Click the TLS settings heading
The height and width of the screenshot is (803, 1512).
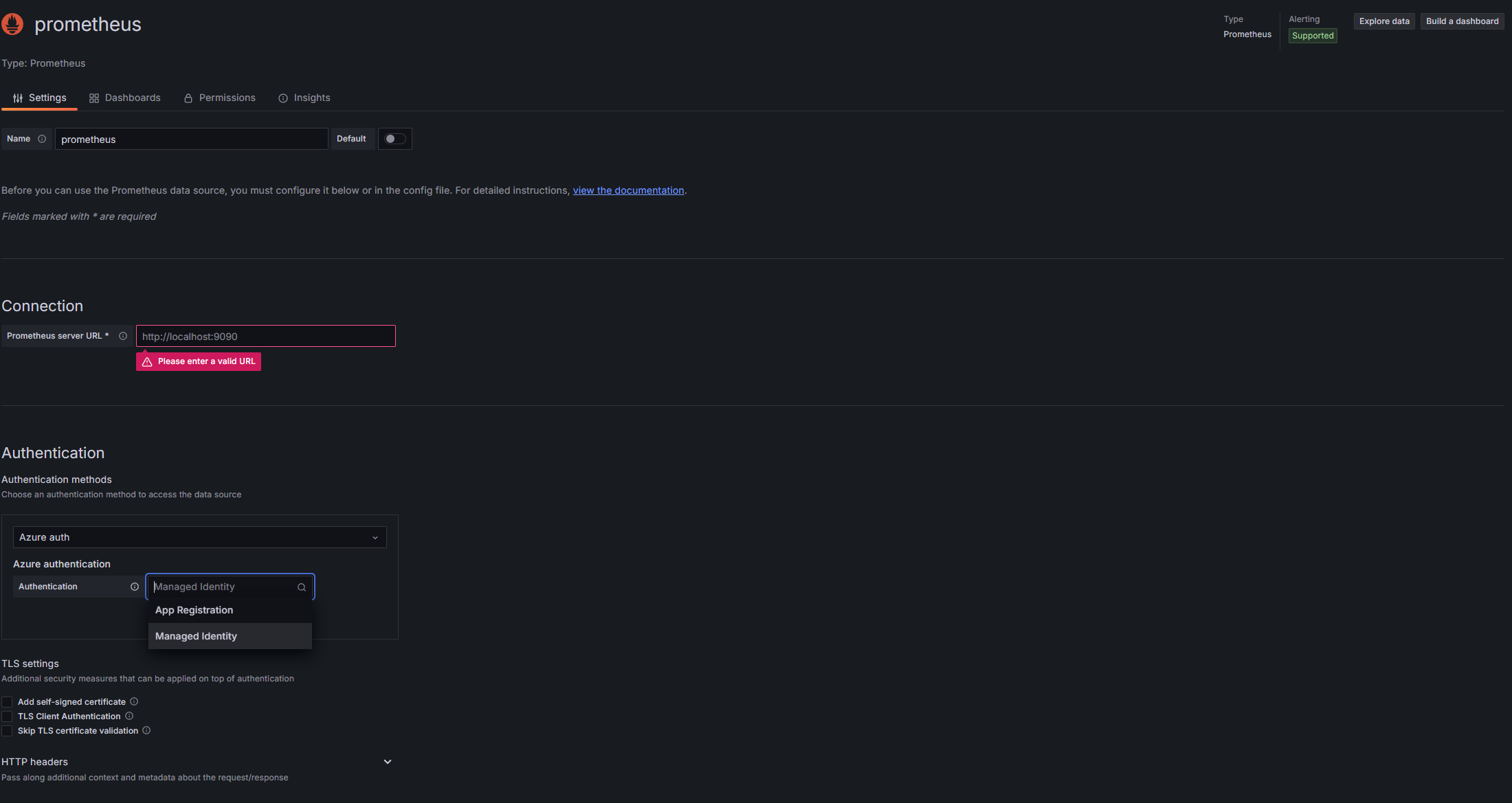(x=30, y=664)
